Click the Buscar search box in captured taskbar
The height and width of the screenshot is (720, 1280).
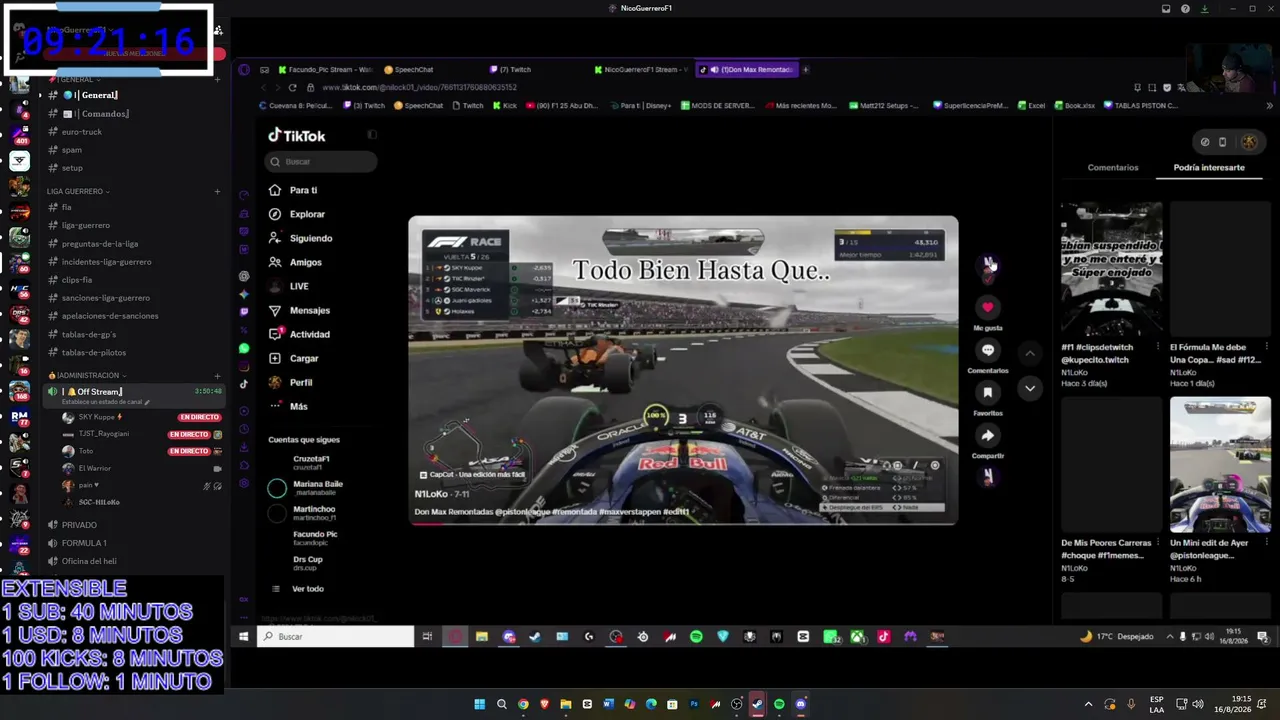[x=336, y=637]
